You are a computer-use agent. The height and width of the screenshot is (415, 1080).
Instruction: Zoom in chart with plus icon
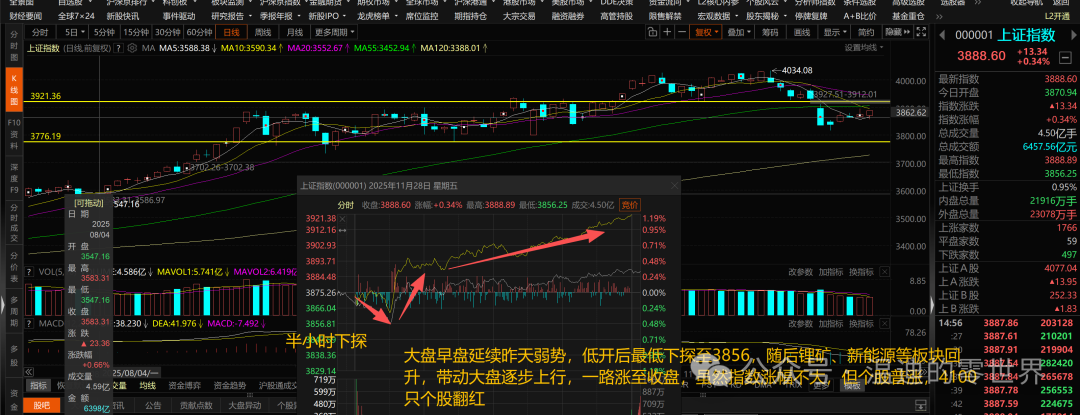(x=667, y=32)
